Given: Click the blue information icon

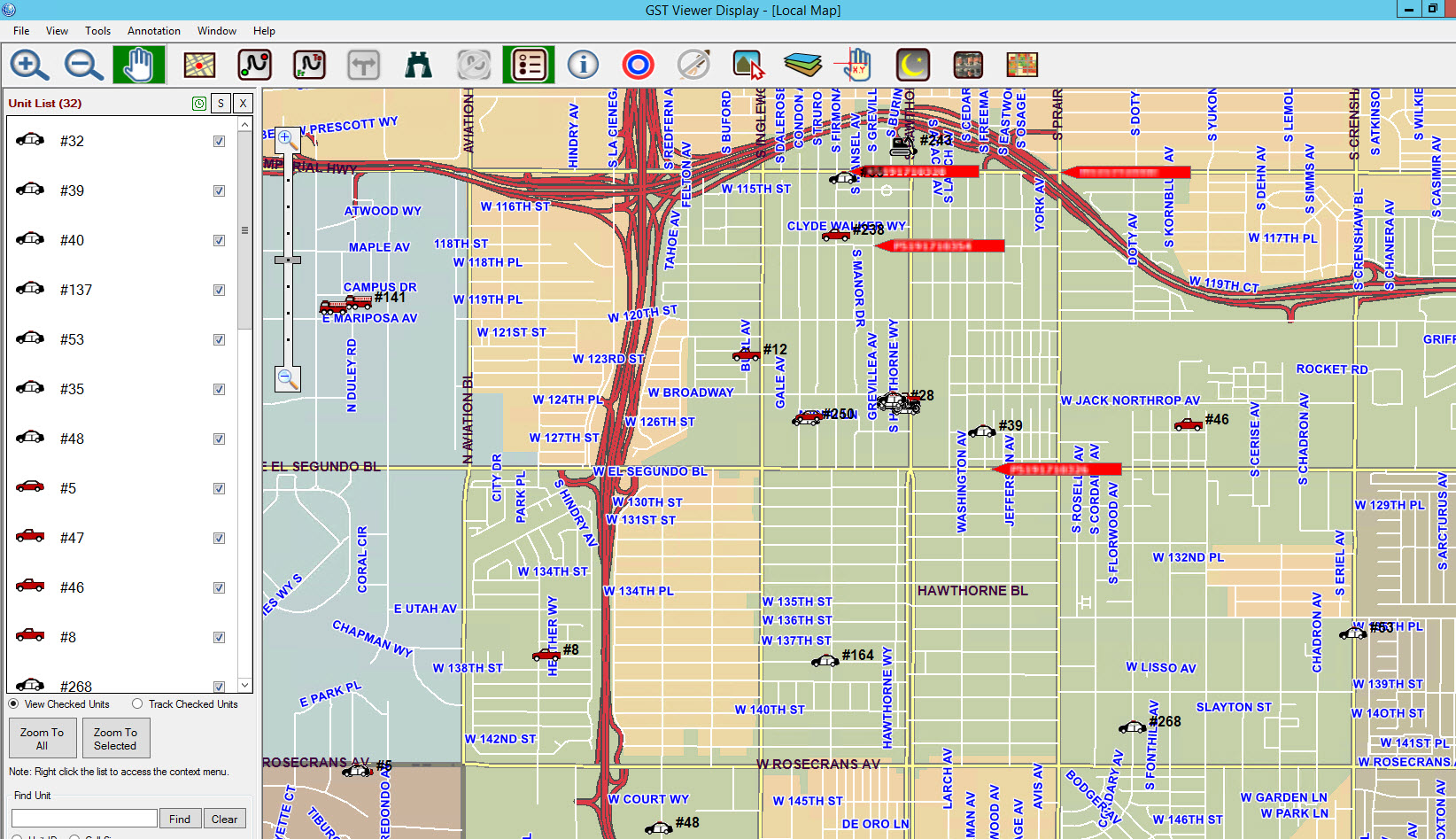Looking at the screenshot, I should tap(583, 65).
